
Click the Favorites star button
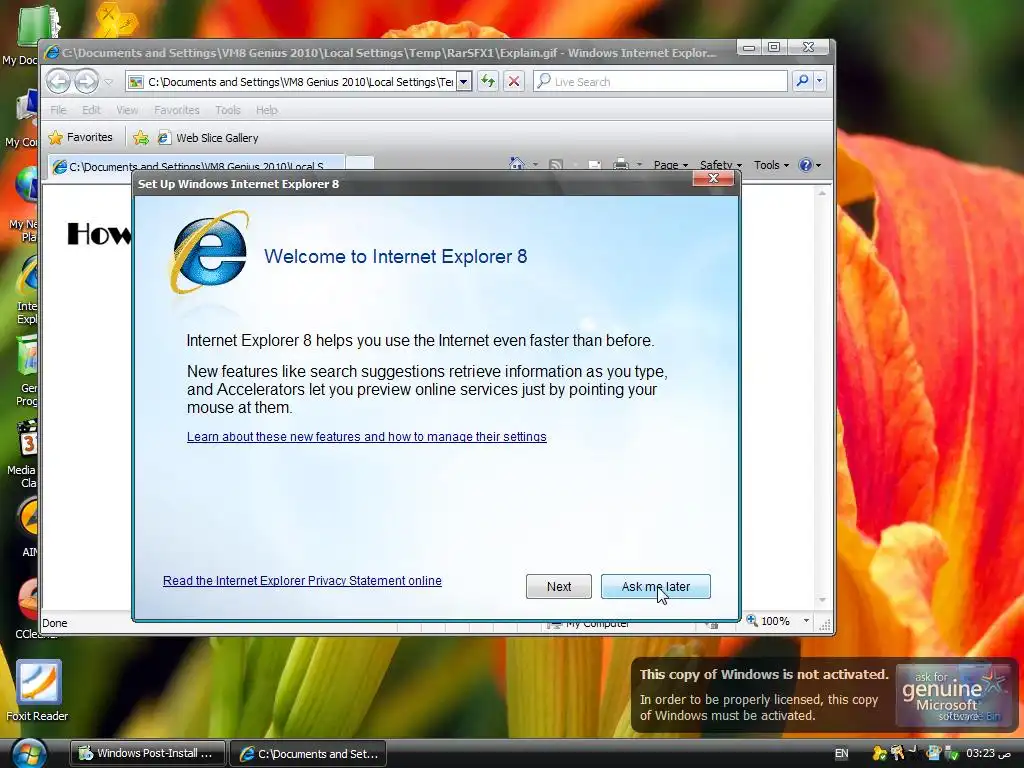80,137
